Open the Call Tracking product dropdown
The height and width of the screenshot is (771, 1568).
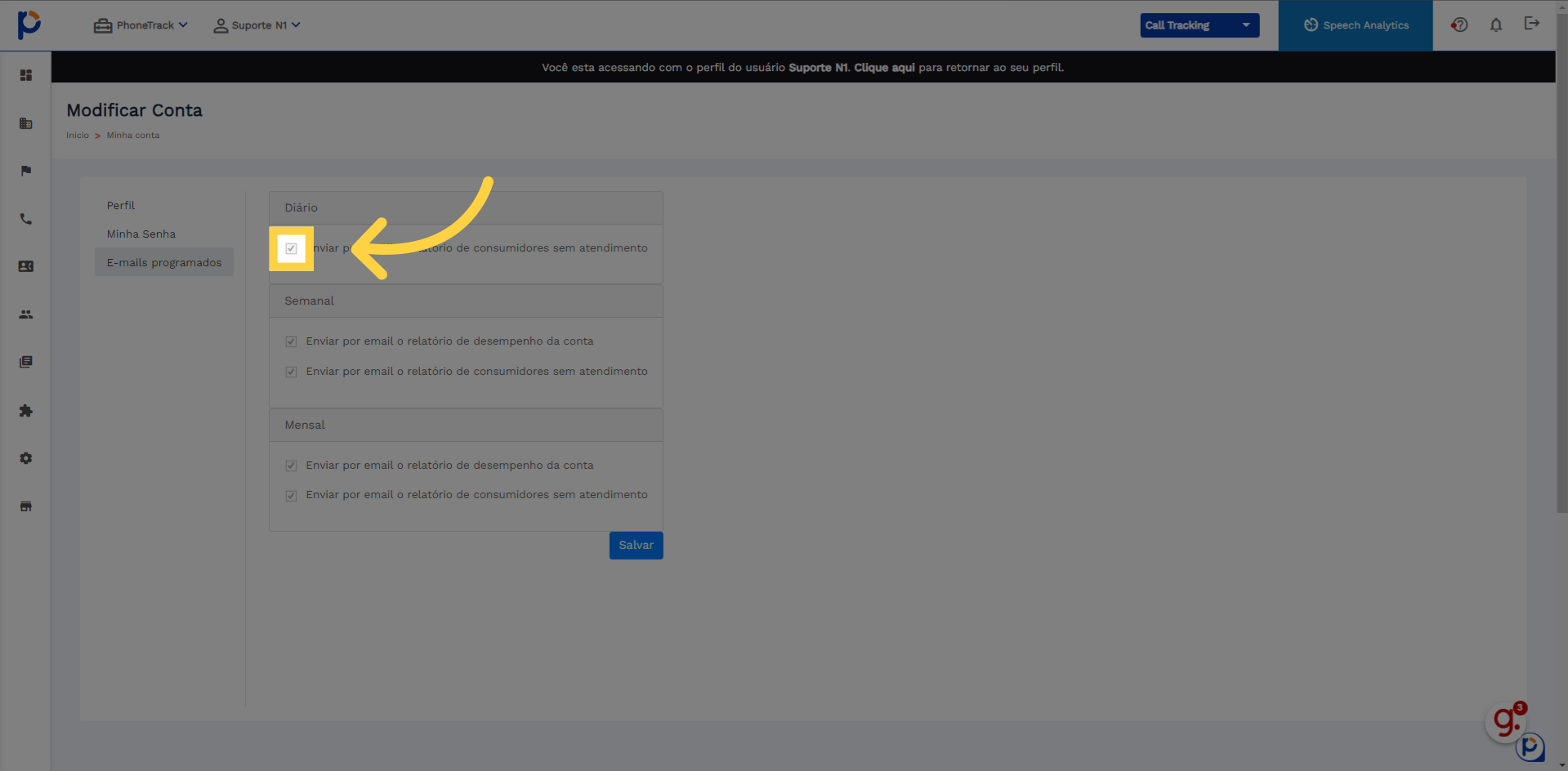(1199, 25)
